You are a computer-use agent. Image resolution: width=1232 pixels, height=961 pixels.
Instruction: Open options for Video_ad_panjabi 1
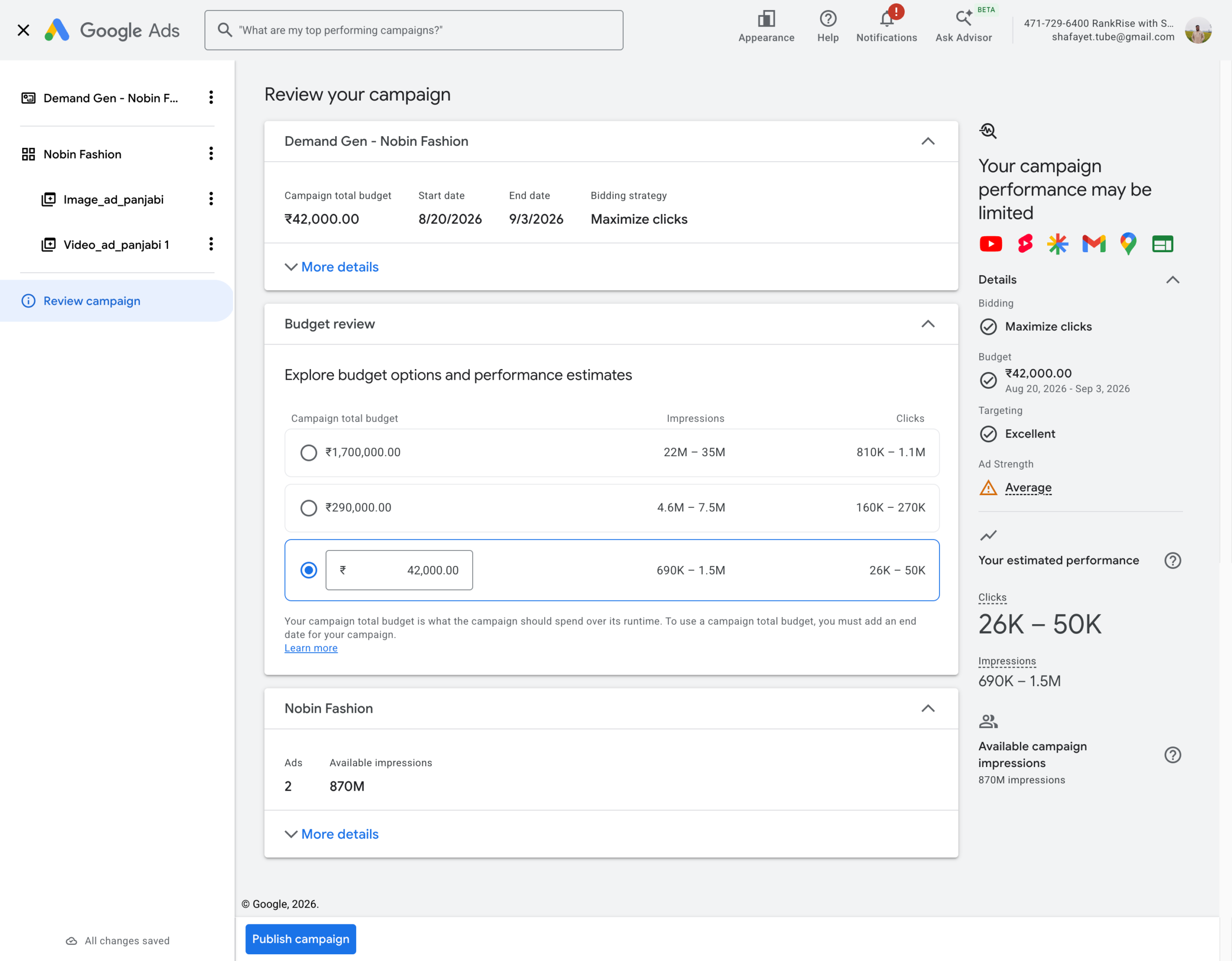click(211, 244)
